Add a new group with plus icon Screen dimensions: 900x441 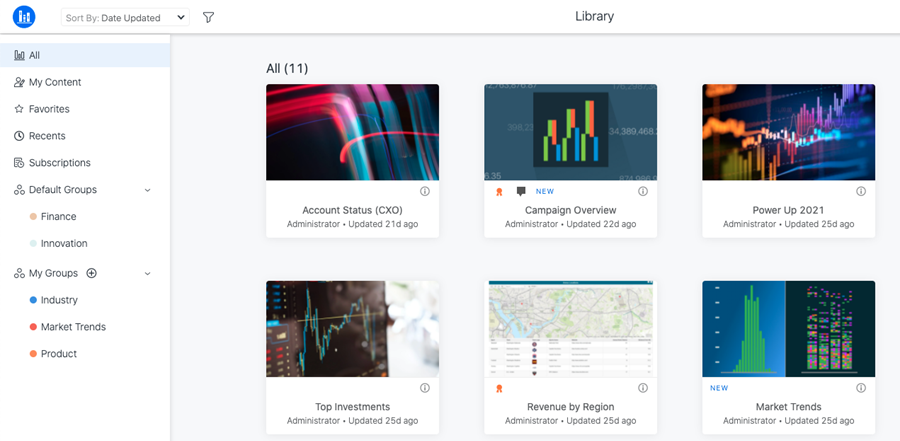pyautogui.click(x=91, y=273)
